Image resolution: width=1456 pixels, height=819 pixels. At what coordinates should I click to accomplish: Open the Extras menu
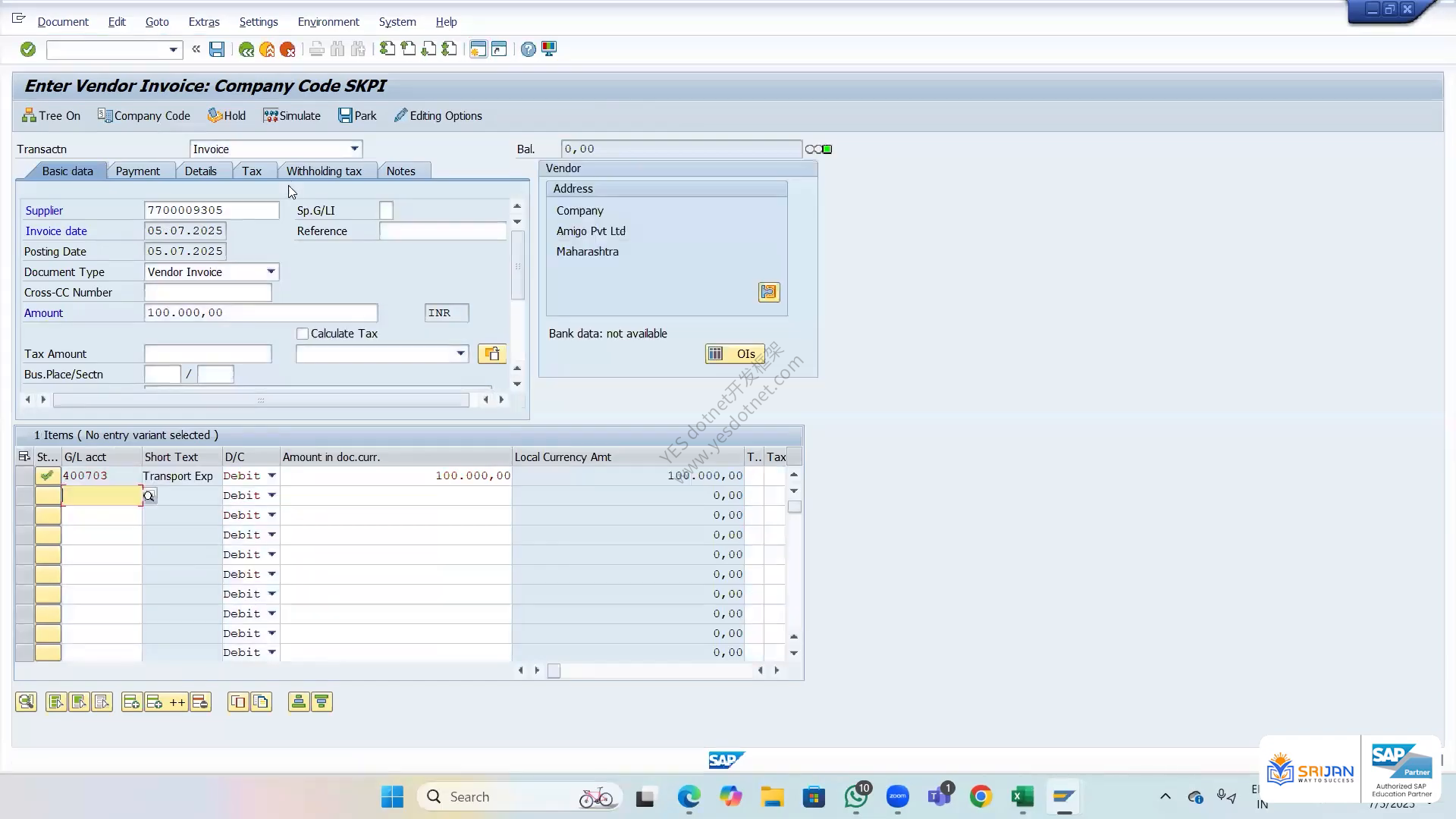pyautogui.click(x=204, y=22)
